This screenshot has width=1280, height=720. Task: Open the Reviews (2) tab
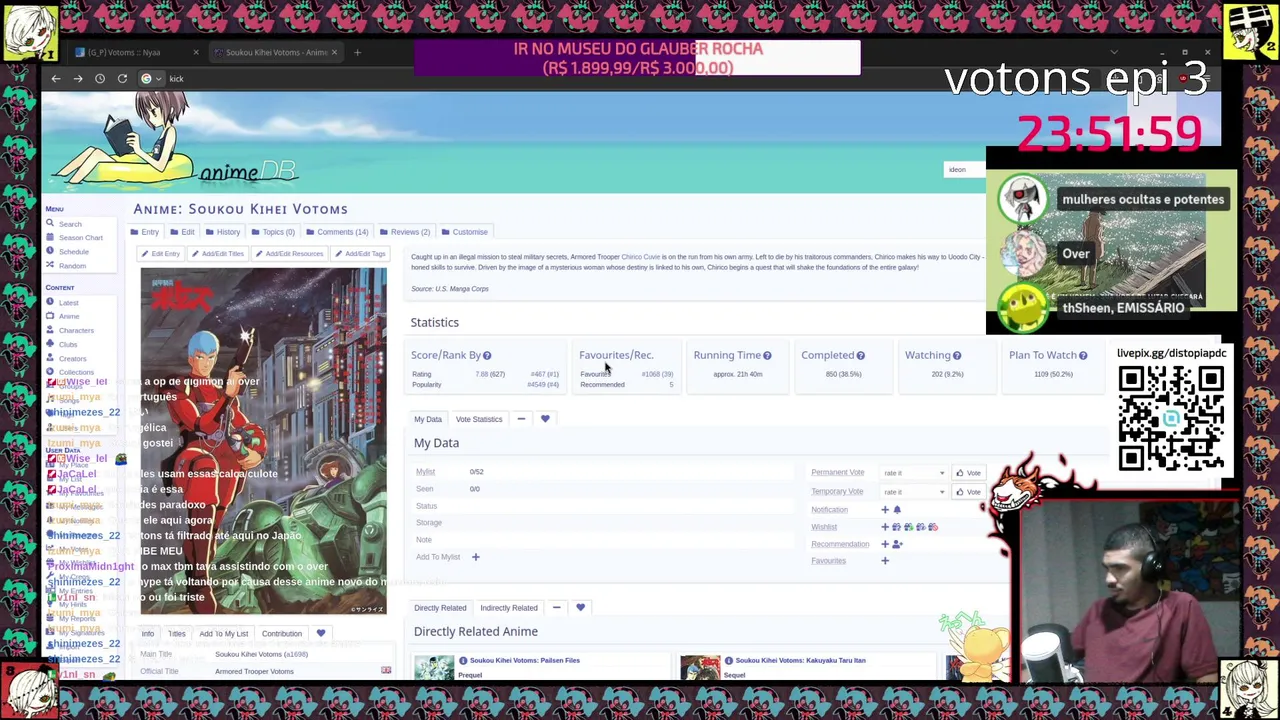[404, 232]
